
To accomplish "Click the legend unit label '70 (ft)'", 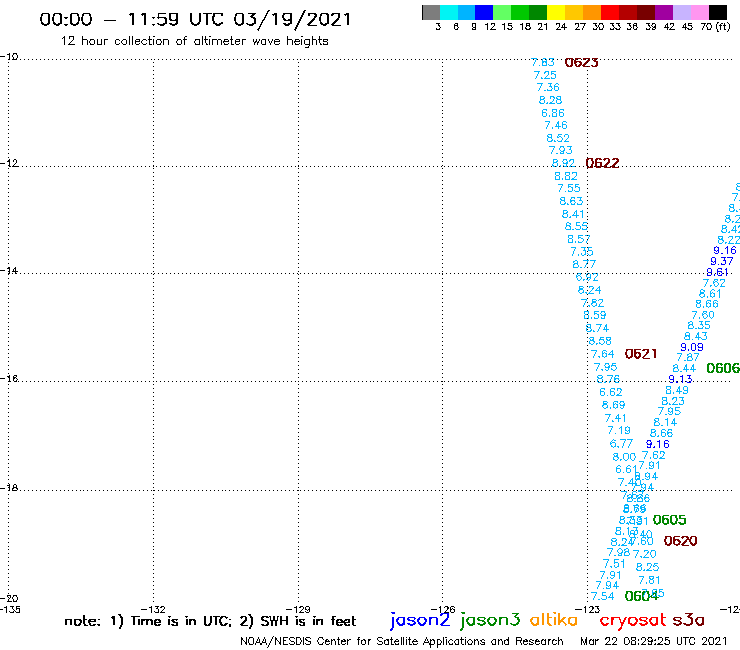I will click(715, 27).
